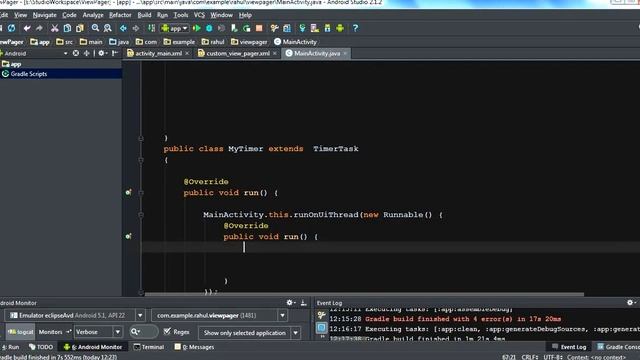Click the logcat search input field
This screenshot has height=360, width=640.
pos(144,332)
